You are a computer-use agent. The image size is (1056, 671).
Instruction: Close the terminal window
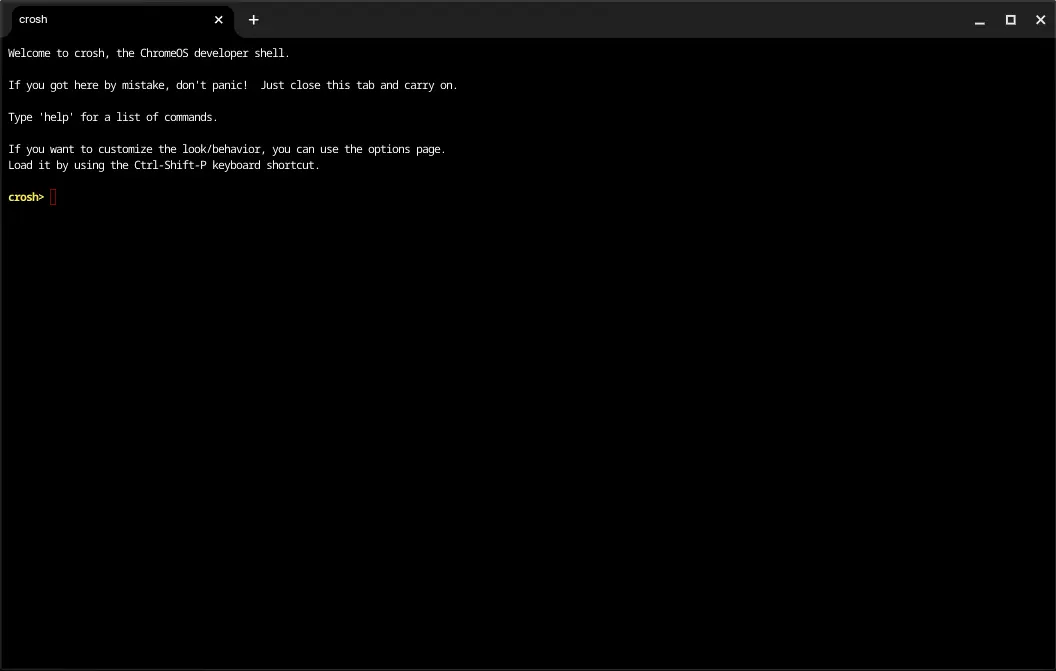click(1040, 20)
